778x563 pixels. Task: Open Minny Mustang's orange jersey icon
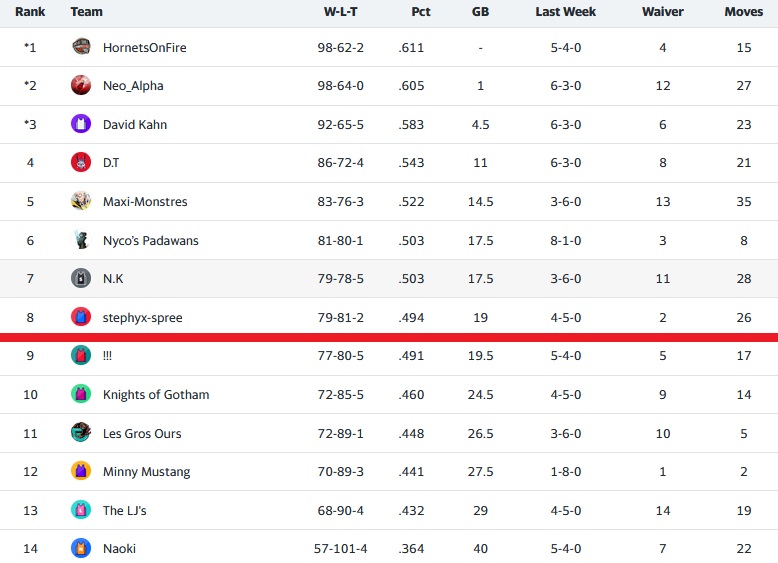tap(81, 471)
